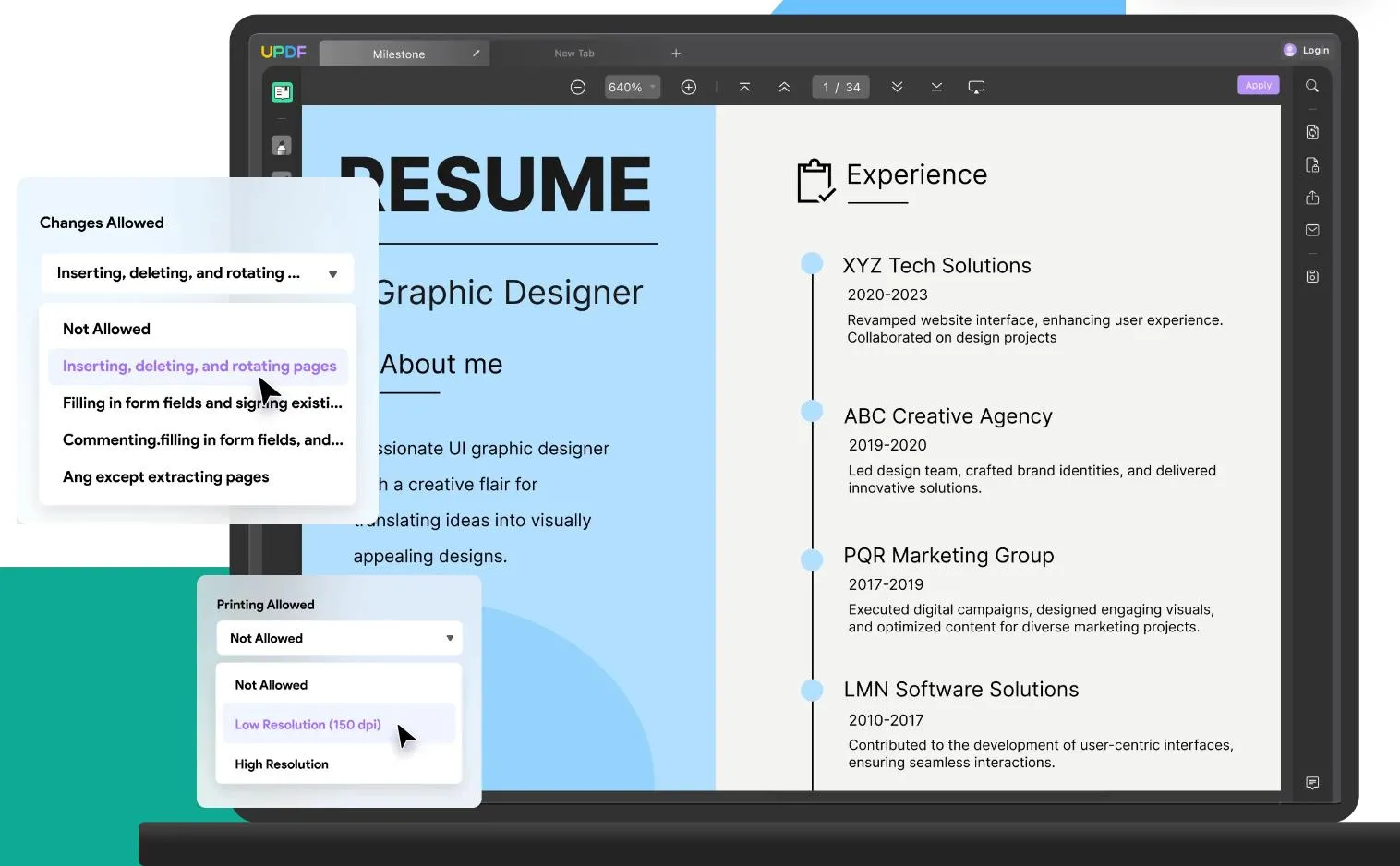Image resolution: width=1400 pixels, height=866 pixels.
Task: Select the highlighter comment tool in left sidebar
Action: 282,146
